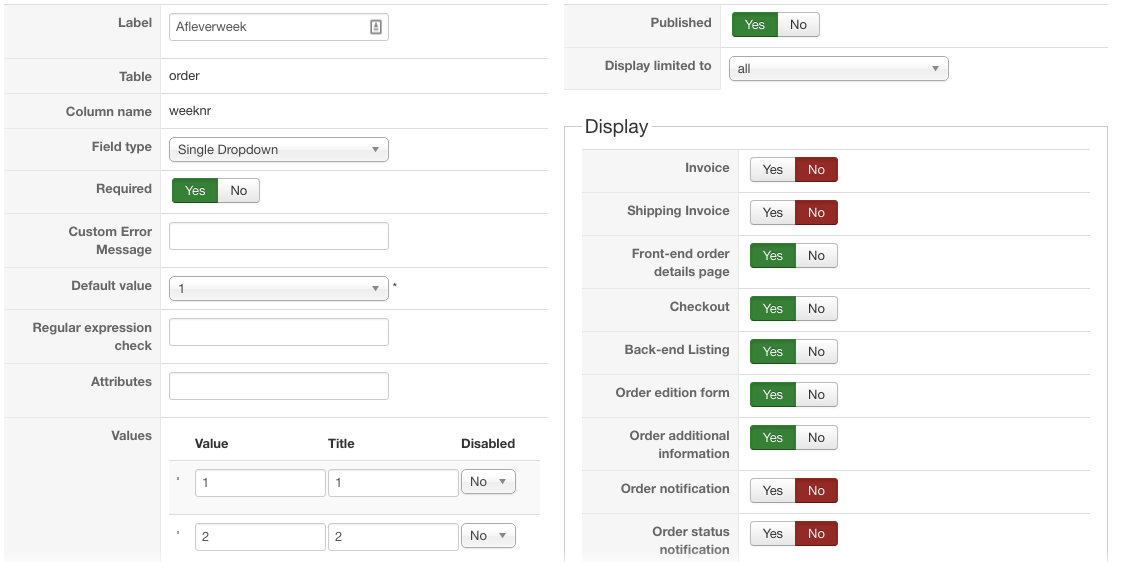The height and width of the screenshot is (562, 1128).
Task: Edit the Title field of the first value
Action: tap(393, 483)
